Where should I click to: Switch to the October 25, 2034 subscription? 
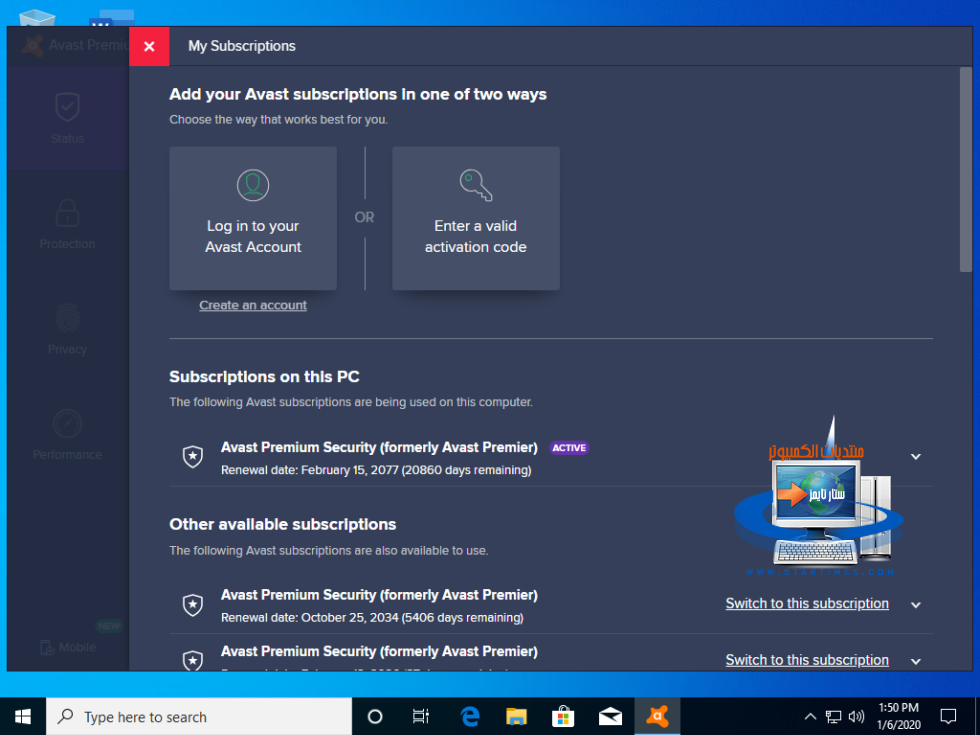(x=807, y=604)
